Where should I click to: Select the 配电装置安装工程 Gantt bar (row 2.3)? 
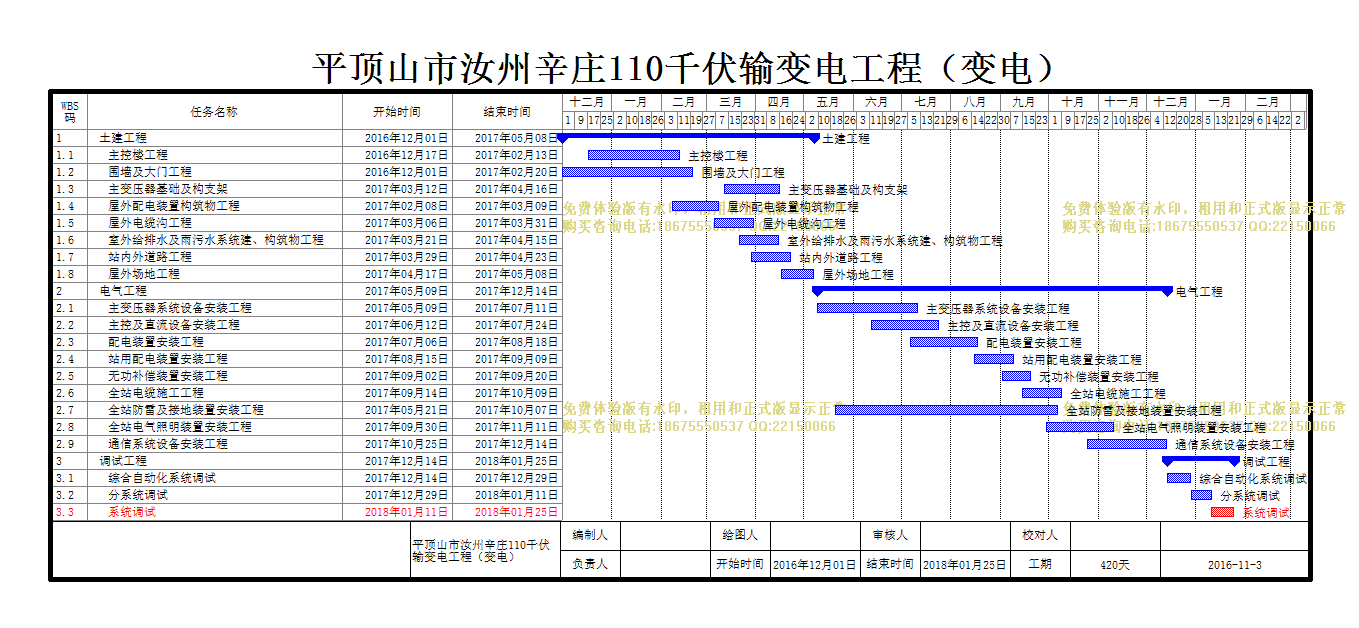coord(944,342)
